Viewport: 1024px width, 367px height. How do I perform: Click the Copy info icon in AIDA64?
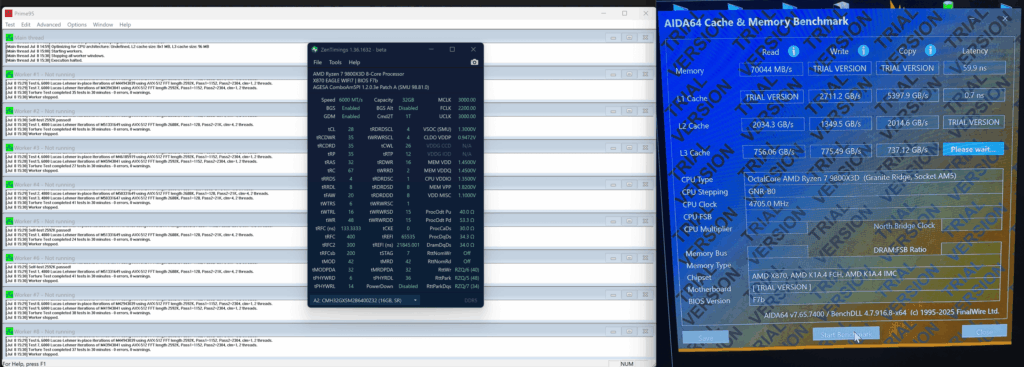coord(930,50)
